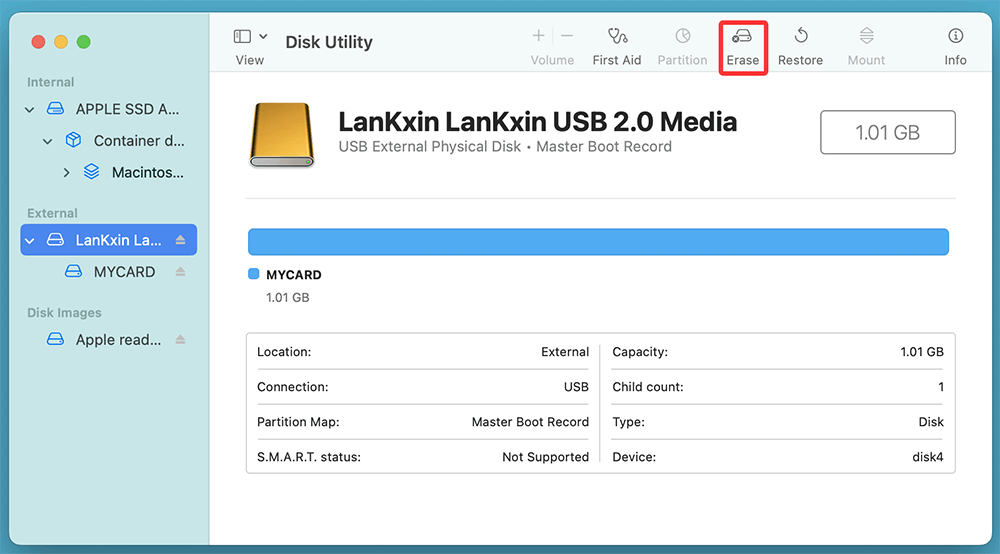Eject the MYCARD volume

pos(181,272)
